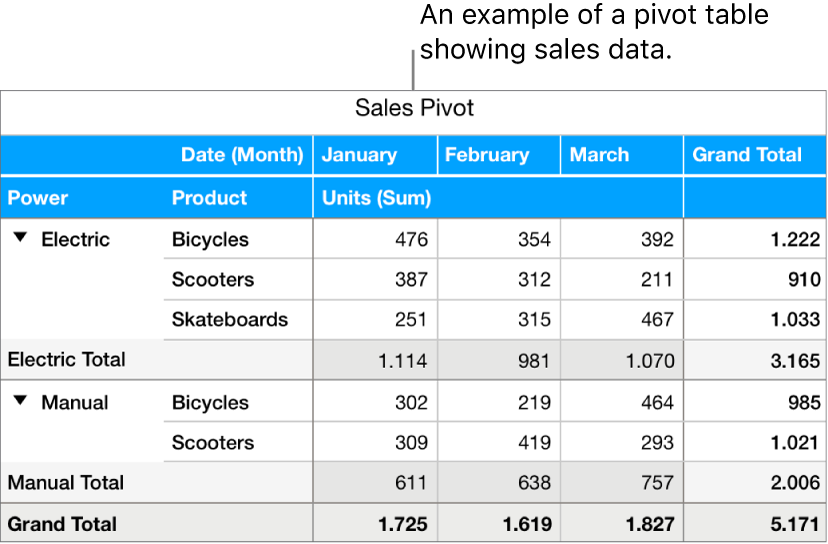Screen dimensions: 828x544
Task: Click the Grand Total row label
Action: [63, 524]
